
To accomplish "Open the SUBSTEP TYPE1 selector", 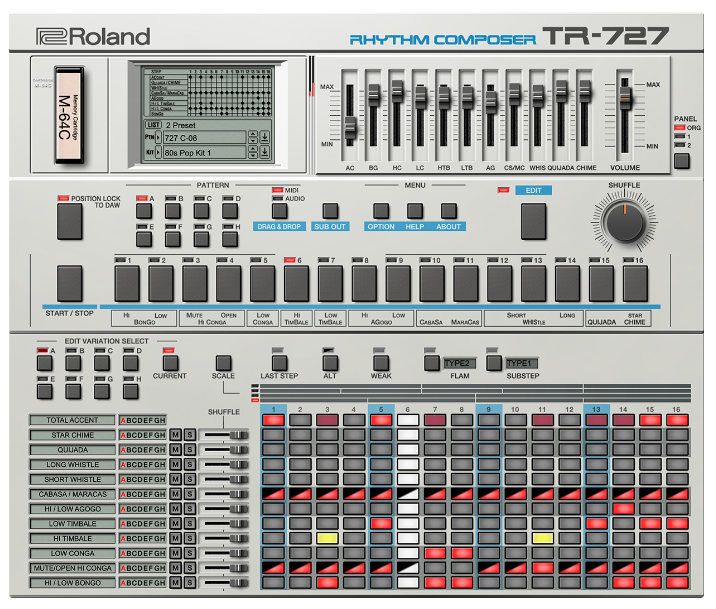I will click(522, 363).
